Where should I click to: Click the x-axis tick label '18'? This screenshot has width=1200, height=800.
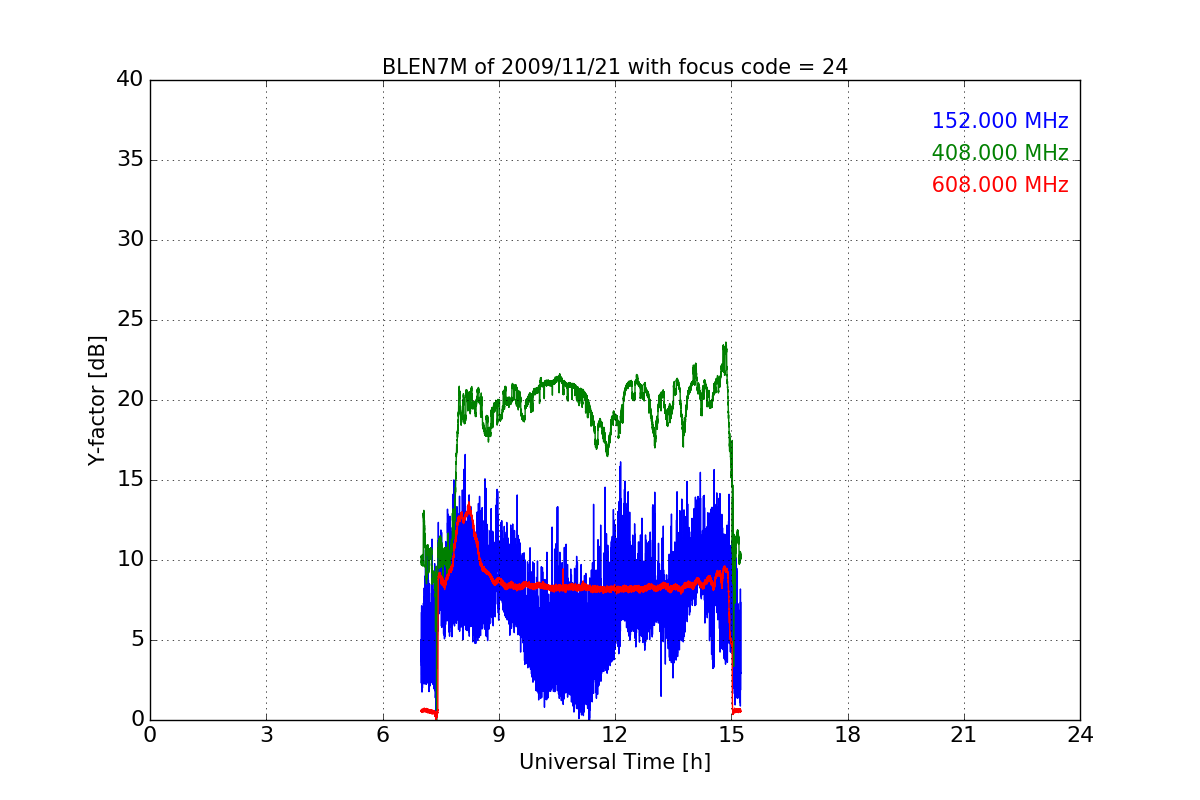click(x=848, y=735)
